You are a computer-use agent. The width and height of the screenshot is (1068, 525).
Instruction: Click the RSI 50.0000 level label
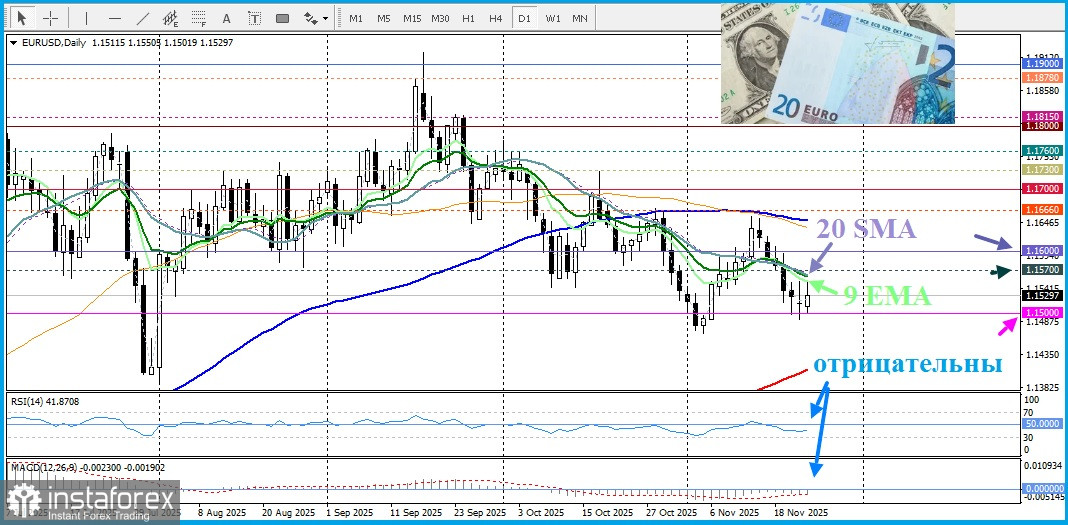pos(1041,424)
